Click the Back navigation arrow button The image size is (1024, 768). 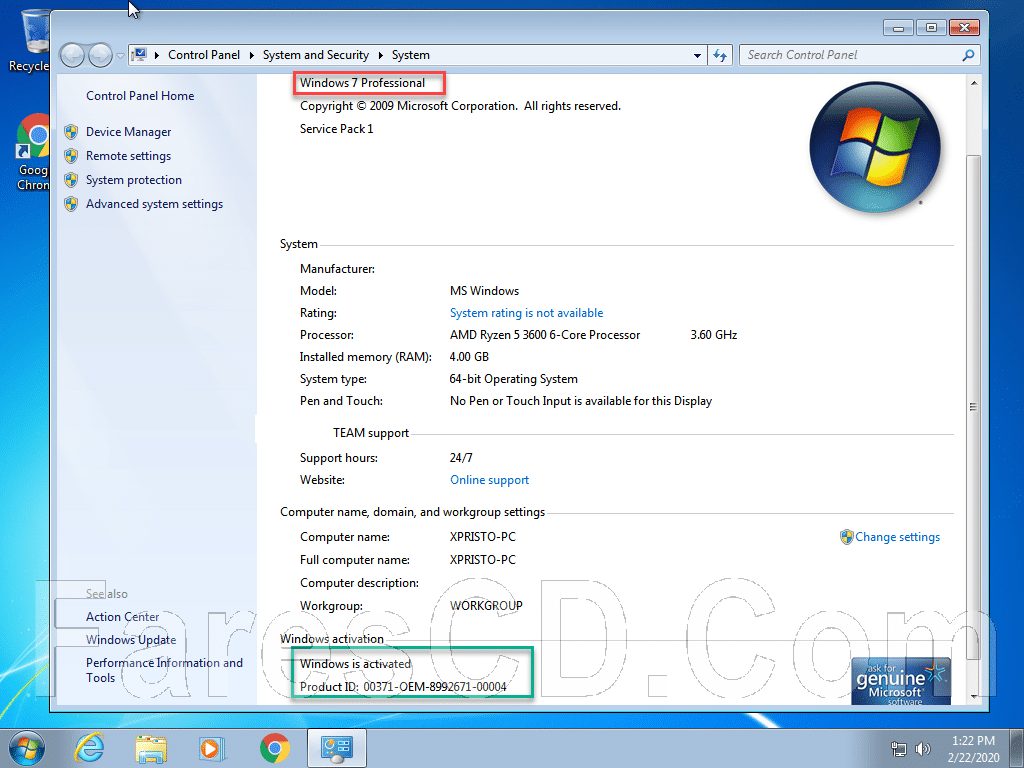point(72,56)
